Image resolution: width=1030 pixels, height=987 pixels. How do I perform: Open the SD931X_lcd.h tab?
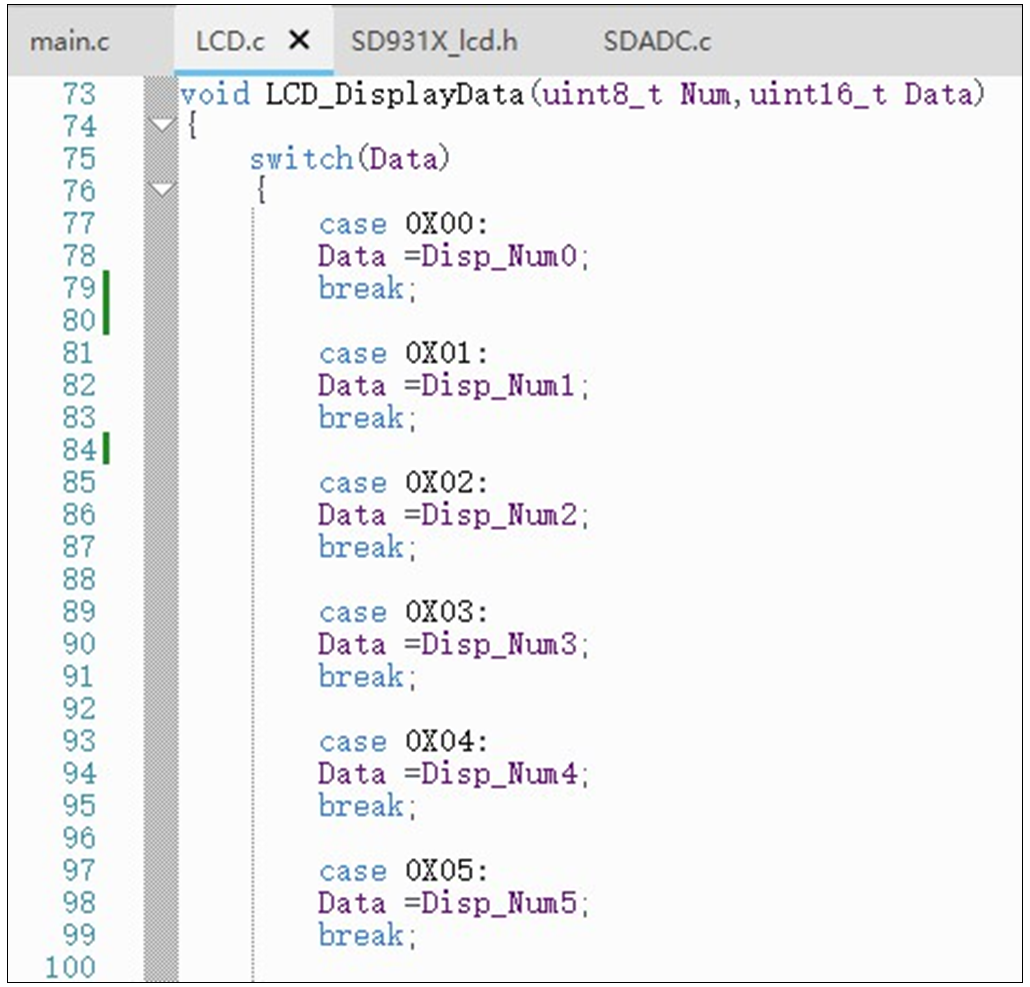click(x=434, y=41)
